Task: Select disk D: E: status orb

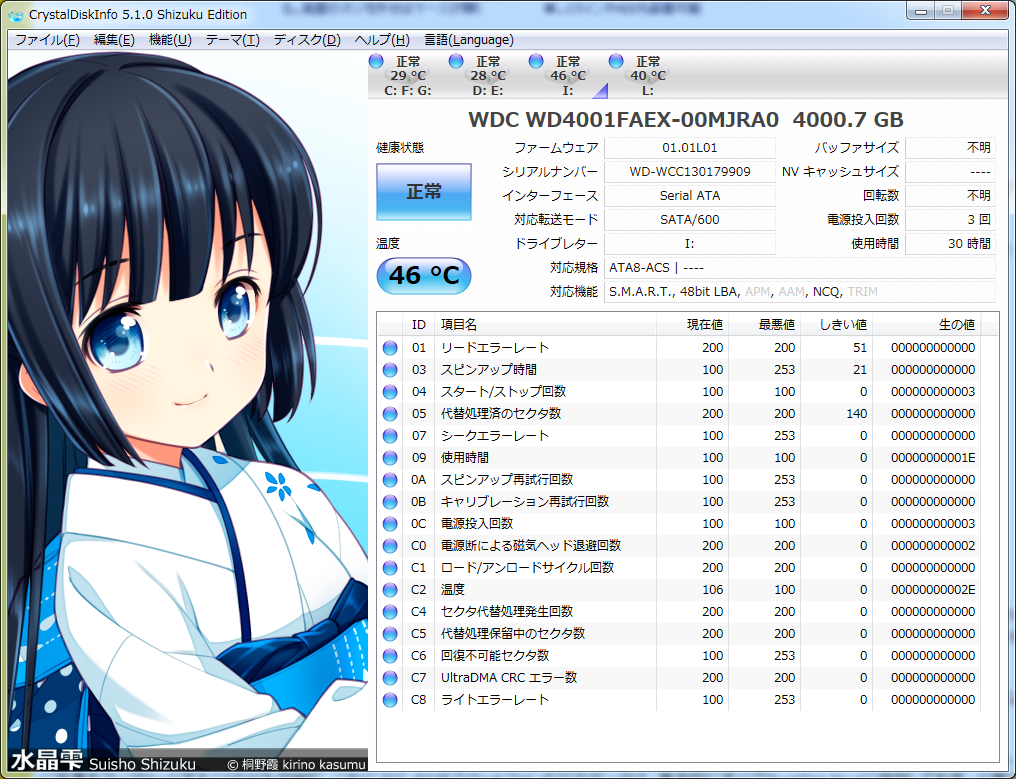Action: [x=456, y=62]
